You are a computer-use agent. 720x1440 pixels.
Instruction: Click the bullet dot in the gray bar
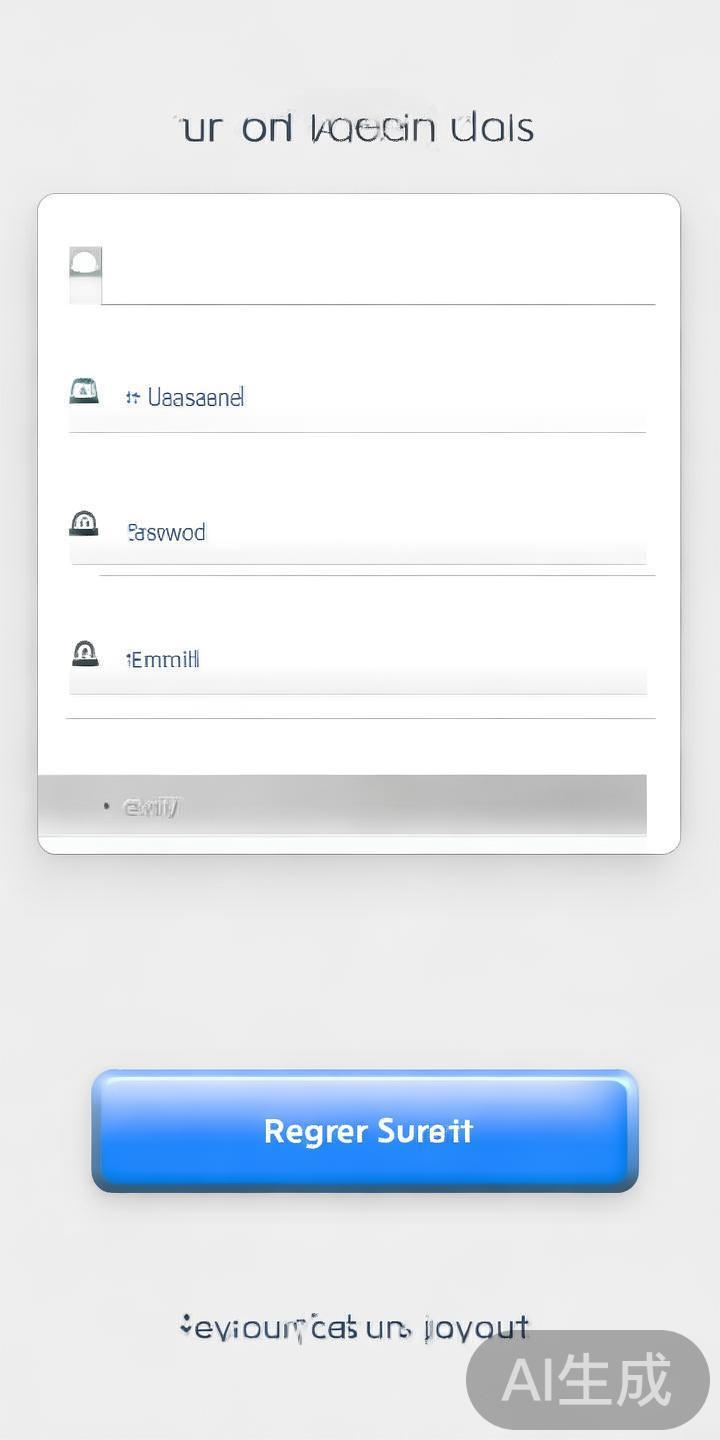[x=106, y=805]
